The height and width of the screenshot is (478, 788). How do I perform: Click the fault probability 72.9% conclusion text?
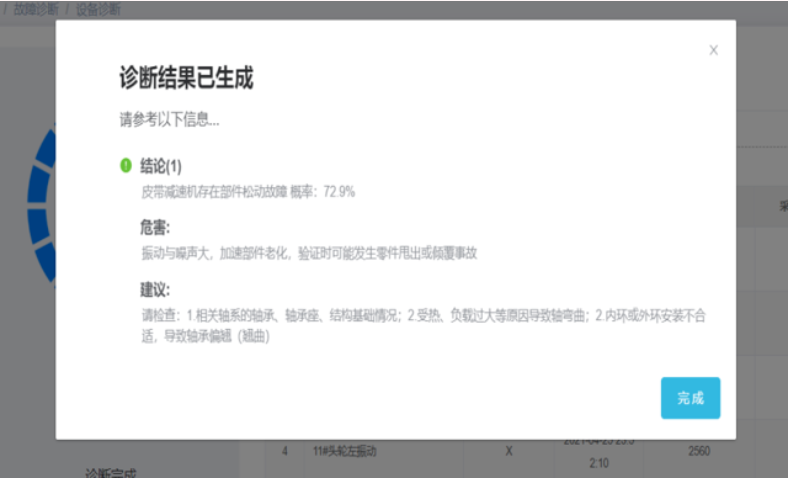pos(247,191)
